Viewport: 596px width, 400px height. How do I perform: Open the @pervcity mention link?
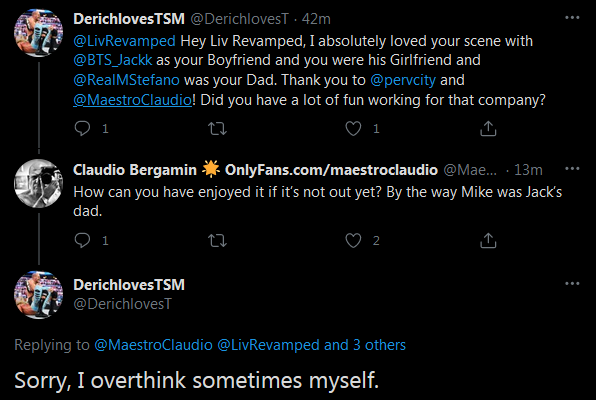(x=403, y=80)
